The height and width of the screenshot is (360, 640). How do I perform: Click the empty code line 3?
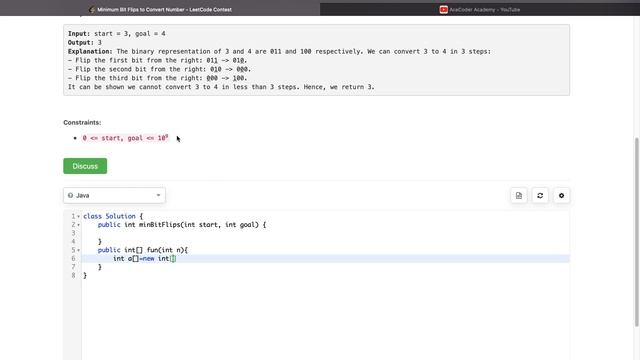[x=325, y=233]
